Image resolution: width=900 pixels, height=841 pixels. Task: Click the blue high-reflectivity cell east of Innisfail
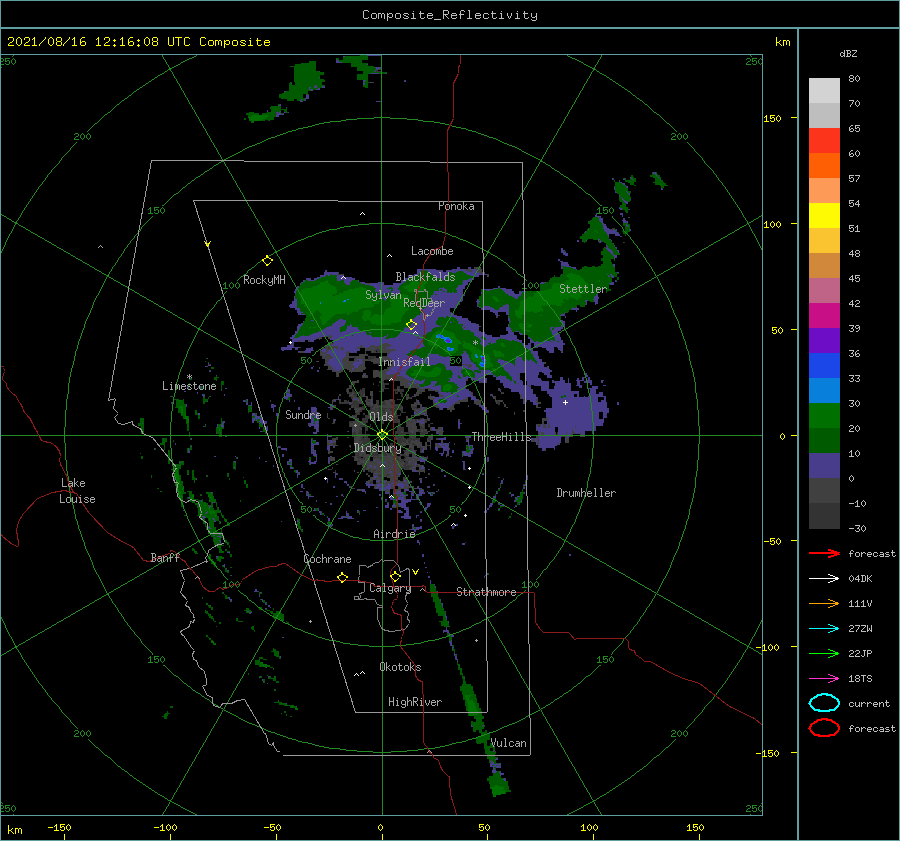445,342
